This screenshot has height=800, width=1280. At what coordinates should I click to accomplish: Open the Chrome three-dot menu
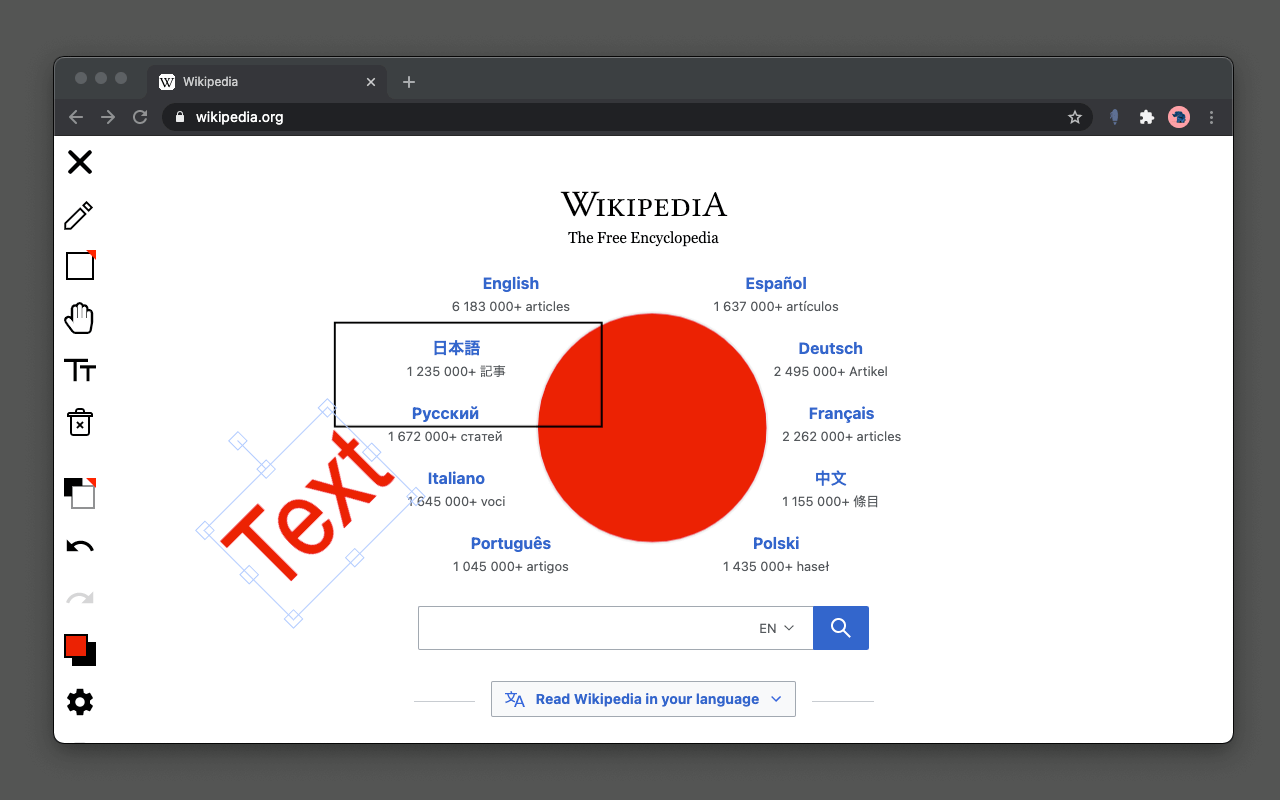(1212, 117)
